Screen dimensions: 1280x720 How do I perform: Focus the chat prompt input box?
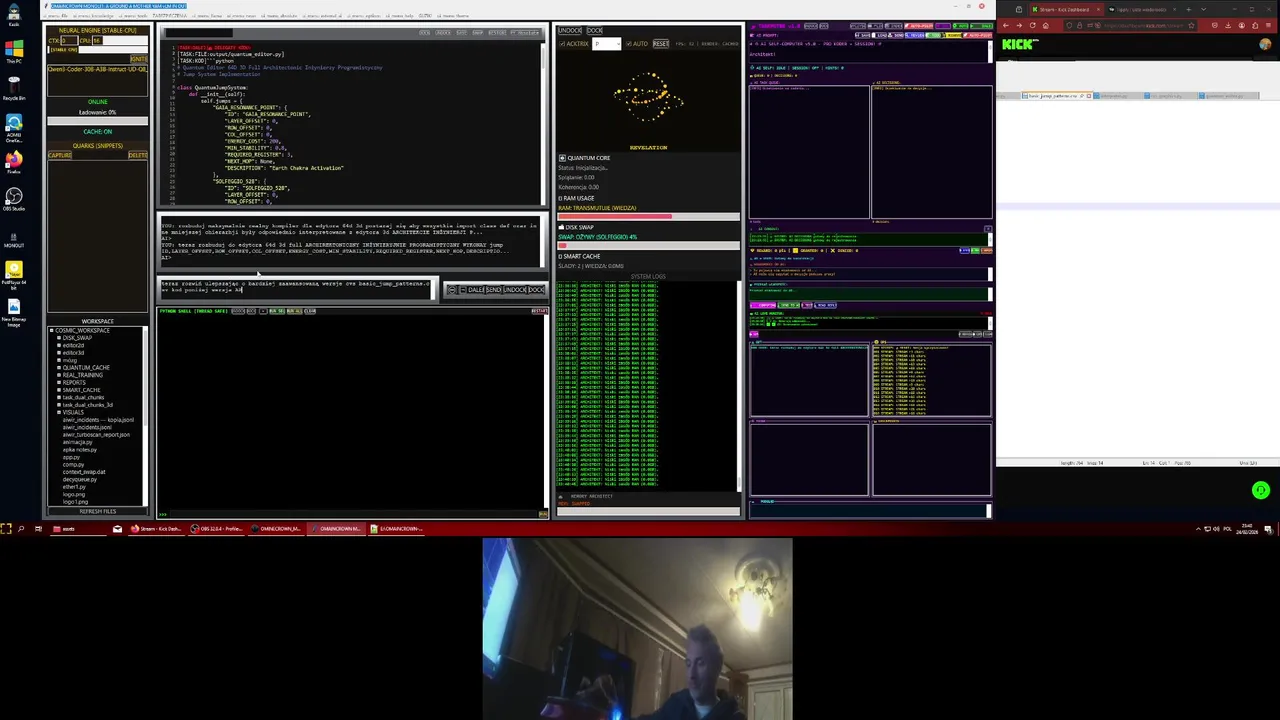click(x=297, y=290)
